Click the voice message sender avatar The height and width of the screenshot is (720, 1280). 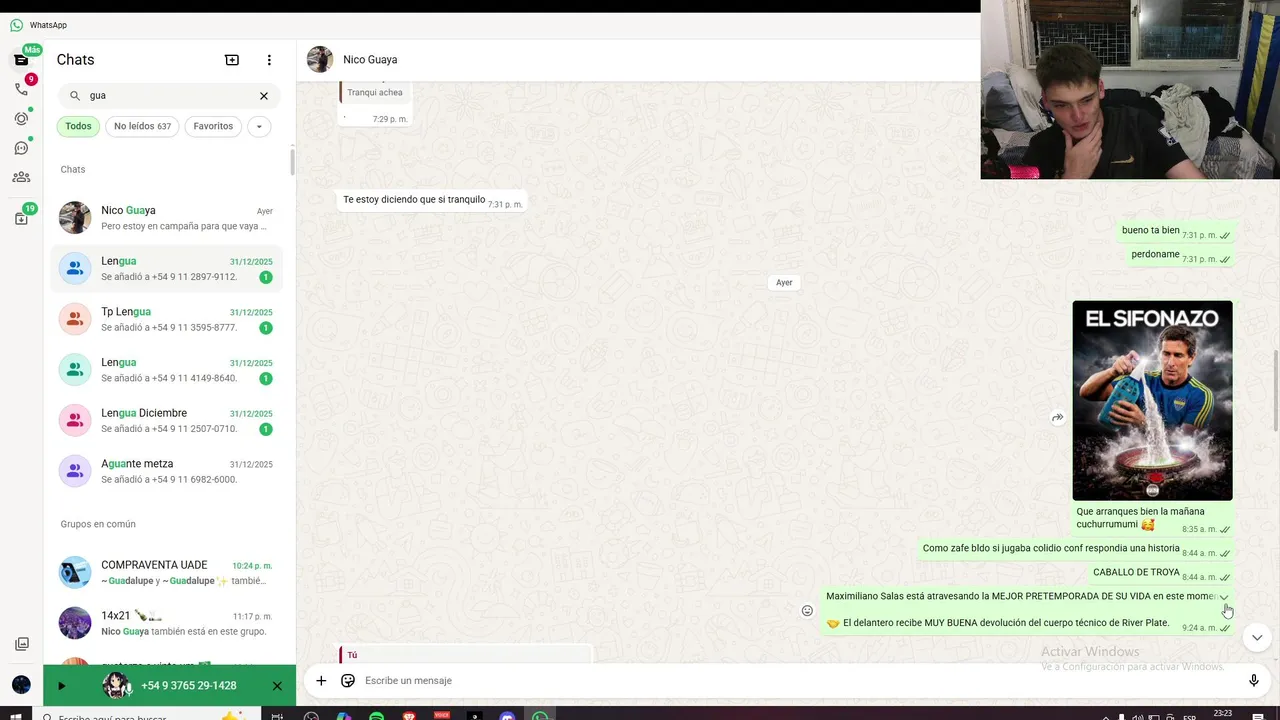coord(118,685)
